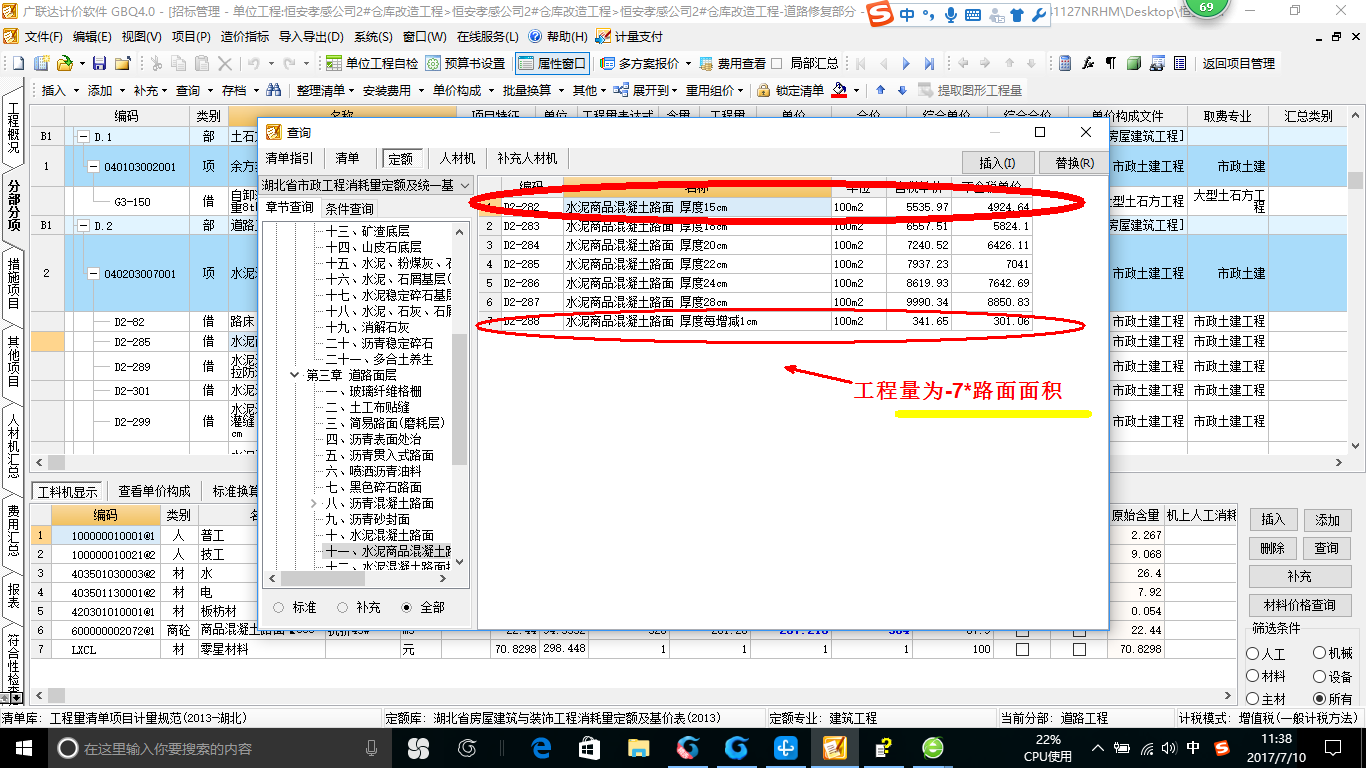
Task: Expand 八、沥青混凝土路面 tree node
Action: 315,503
